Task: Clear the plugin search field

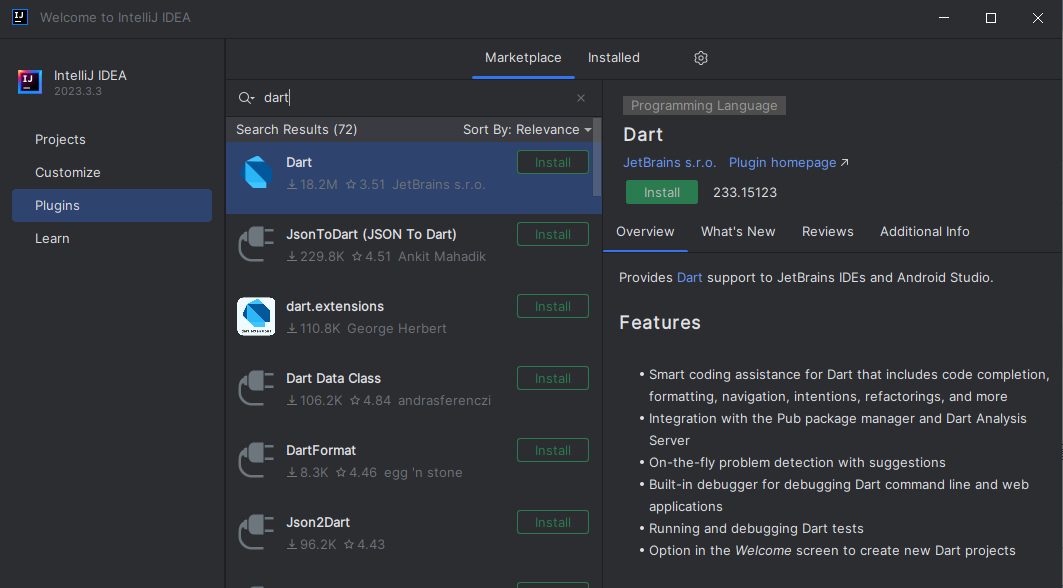Action: tap(581, 98)
